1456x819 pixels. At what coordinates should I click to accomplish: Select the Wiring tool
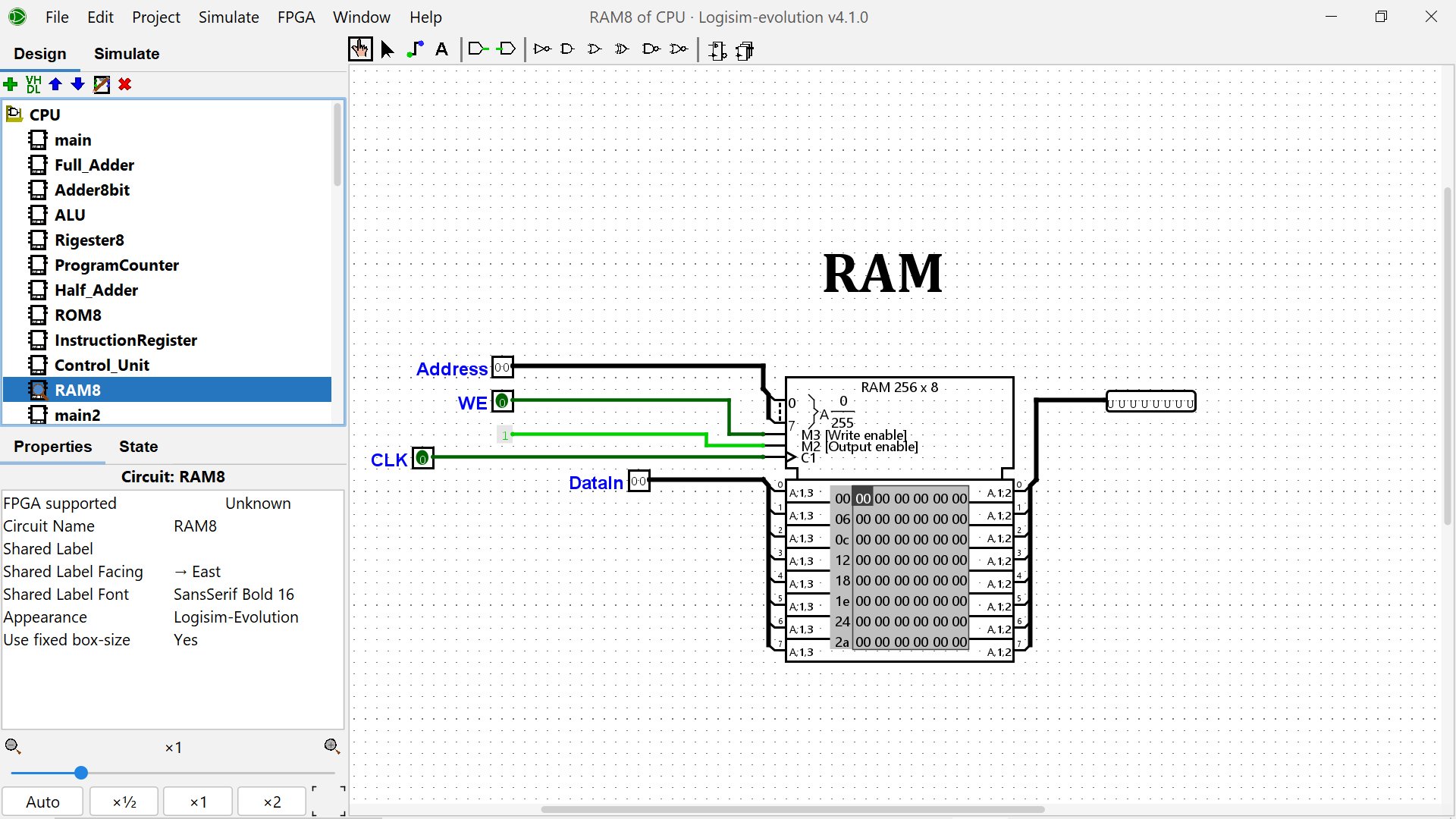pyautogui.click(x=415, y=50)
